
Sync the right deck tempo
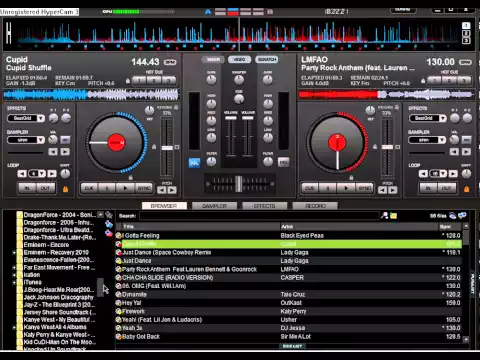pyautogui.click(x=365, y=188)
